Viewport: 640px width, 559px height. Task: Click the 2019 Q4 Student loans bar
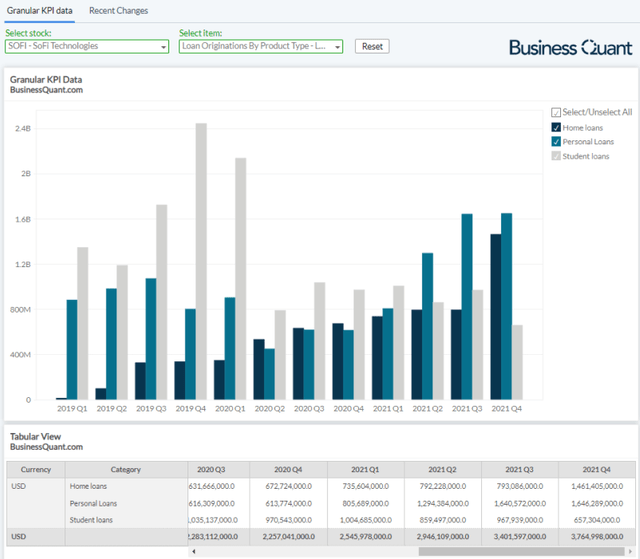point(201,261)
